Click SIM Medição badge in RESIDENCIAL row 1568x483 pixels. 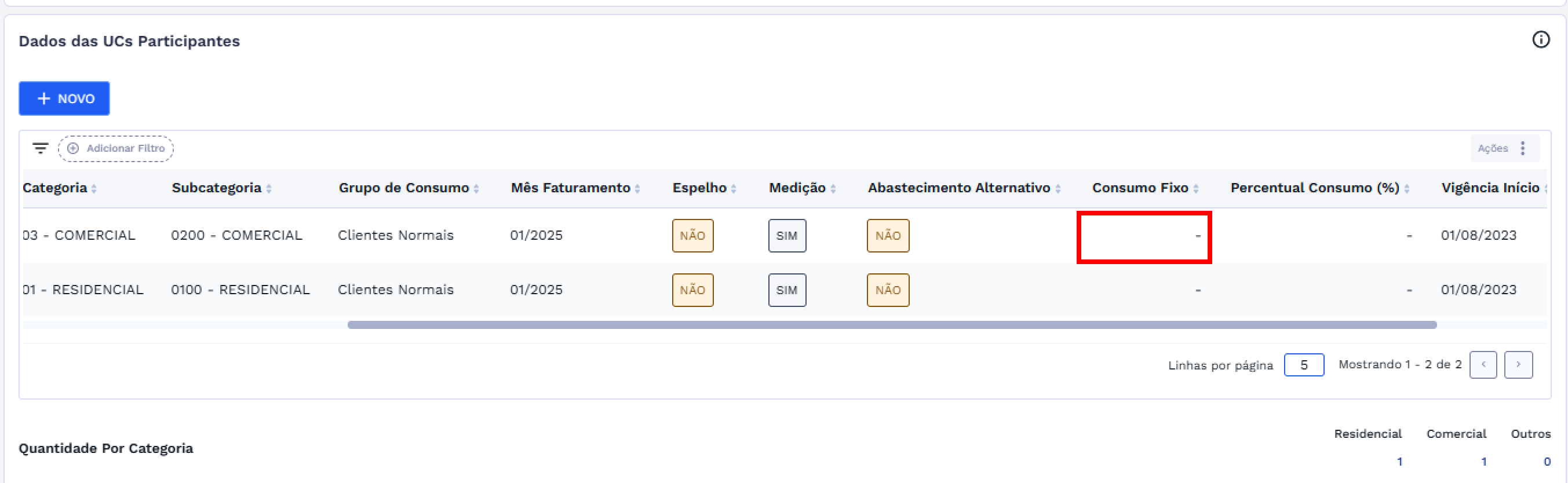[786, 290]
